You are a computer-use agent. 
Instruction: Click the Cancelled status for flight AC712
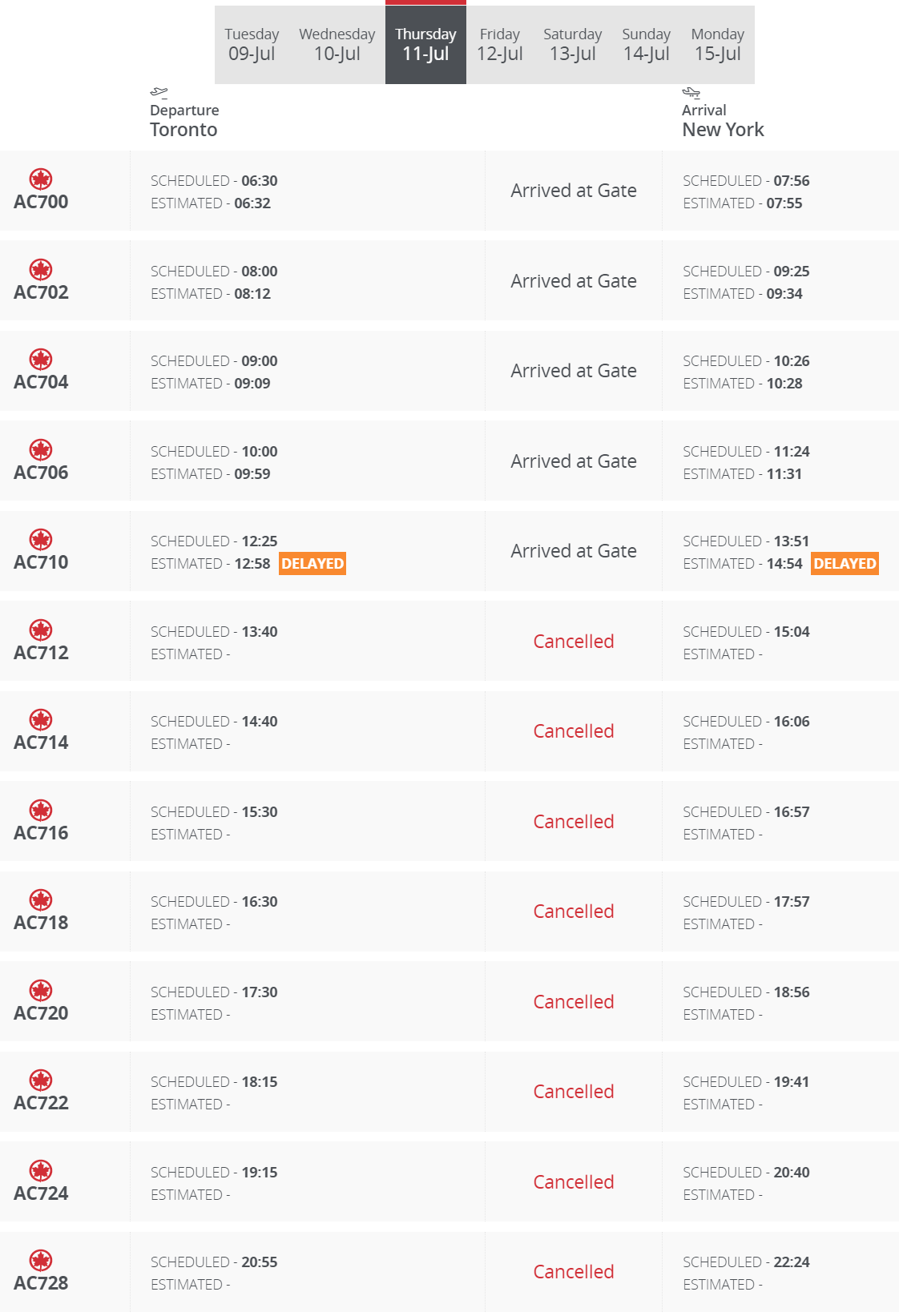[x=574, y=642]
